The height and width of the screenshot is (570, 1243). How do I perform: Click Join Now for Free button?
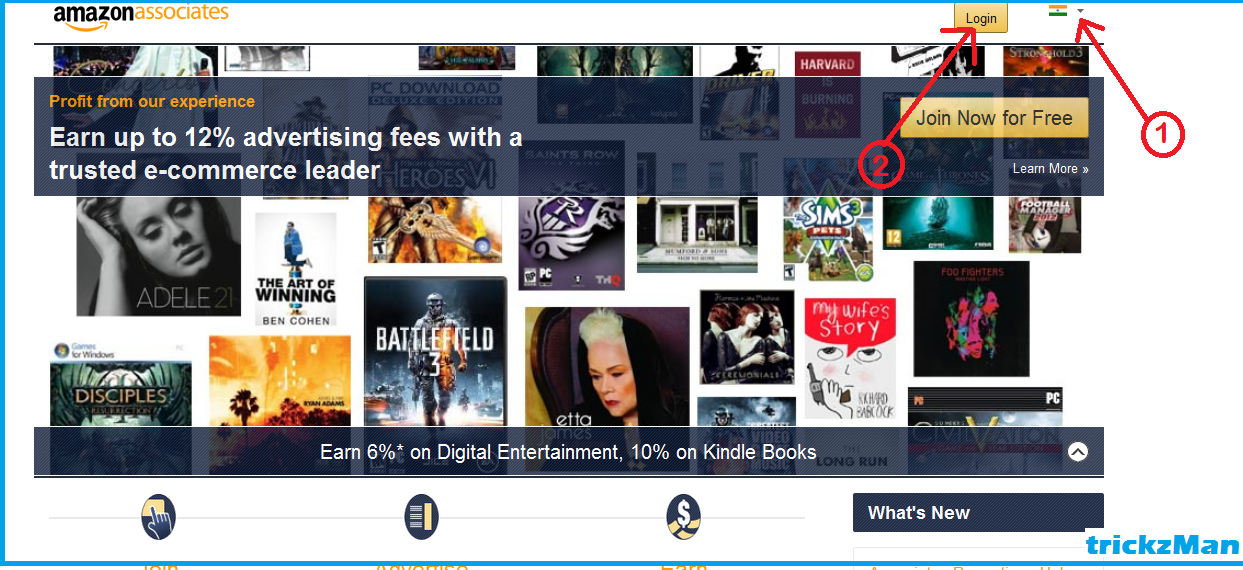[994, 118]
